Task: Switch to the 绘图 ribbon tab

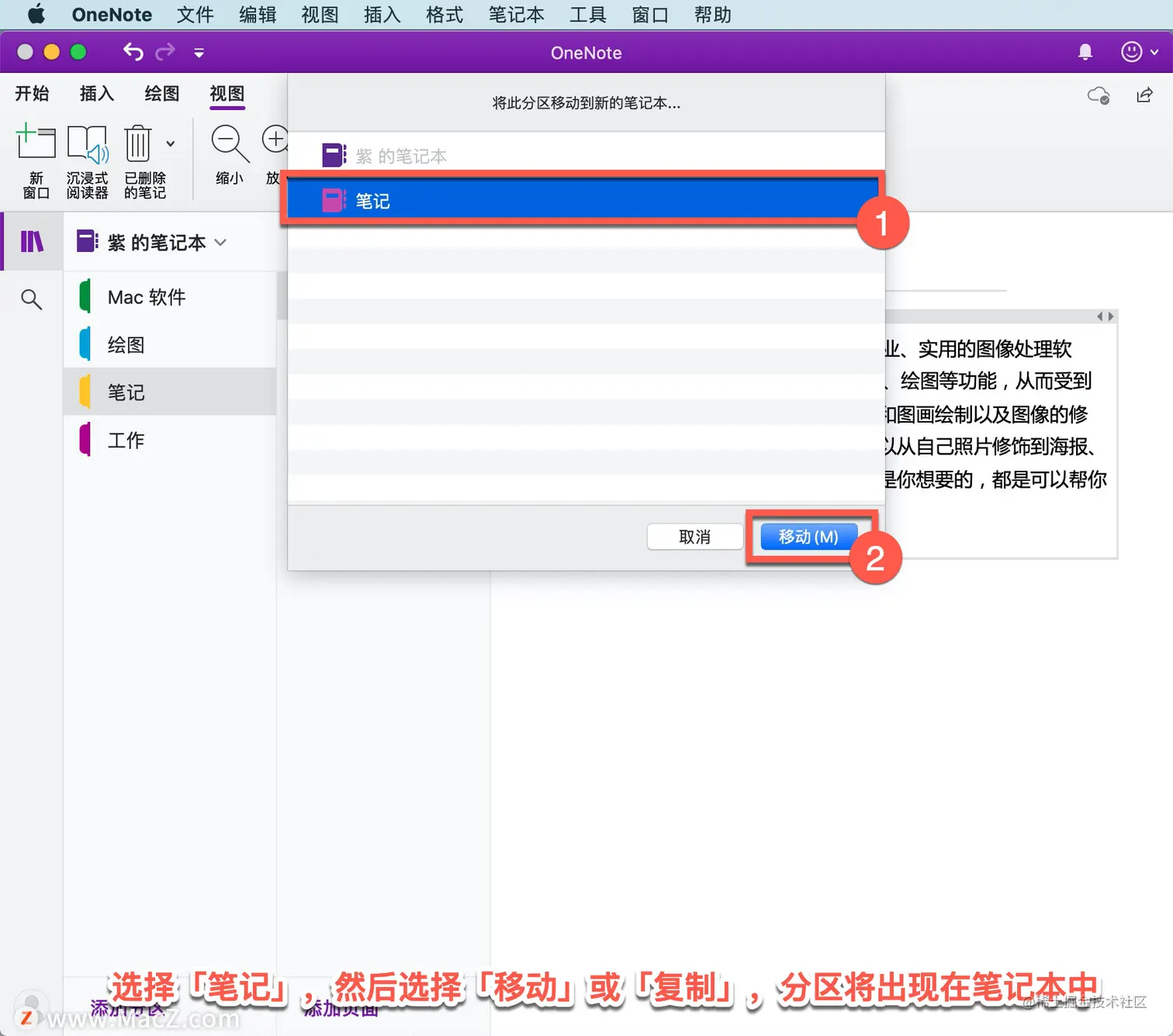Action: click(162, 94)
